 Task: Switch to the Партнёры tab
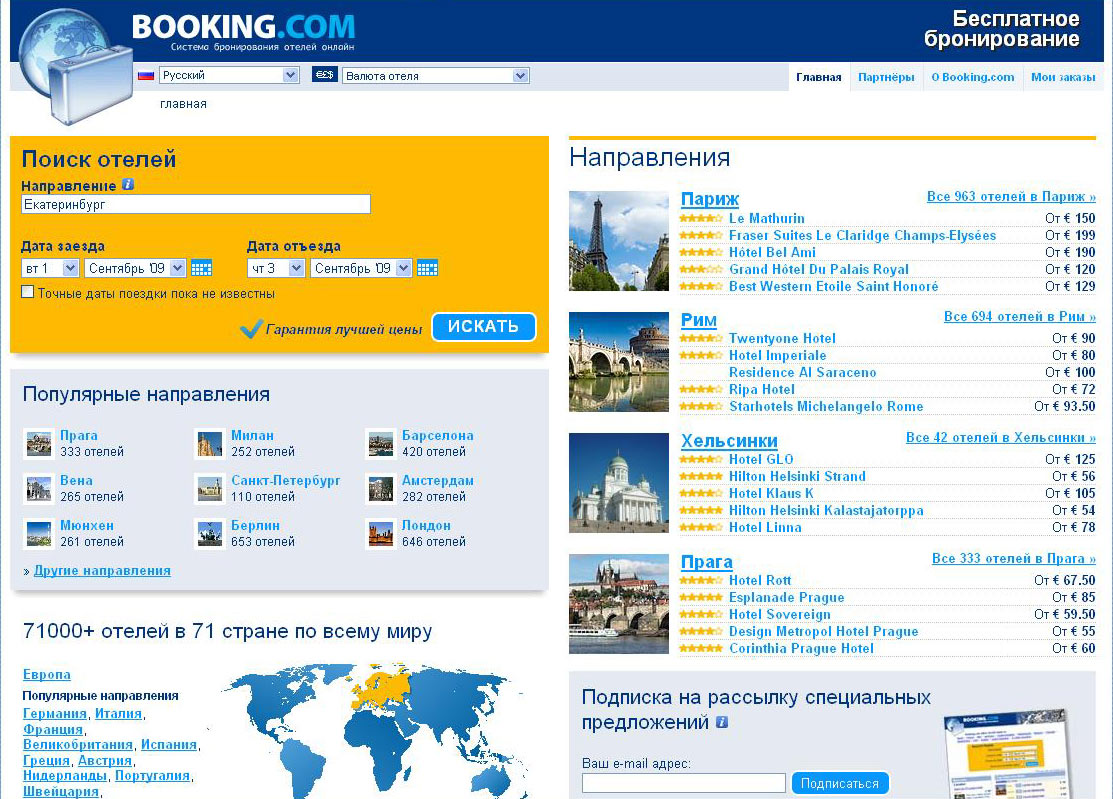(x=886, y=77)
